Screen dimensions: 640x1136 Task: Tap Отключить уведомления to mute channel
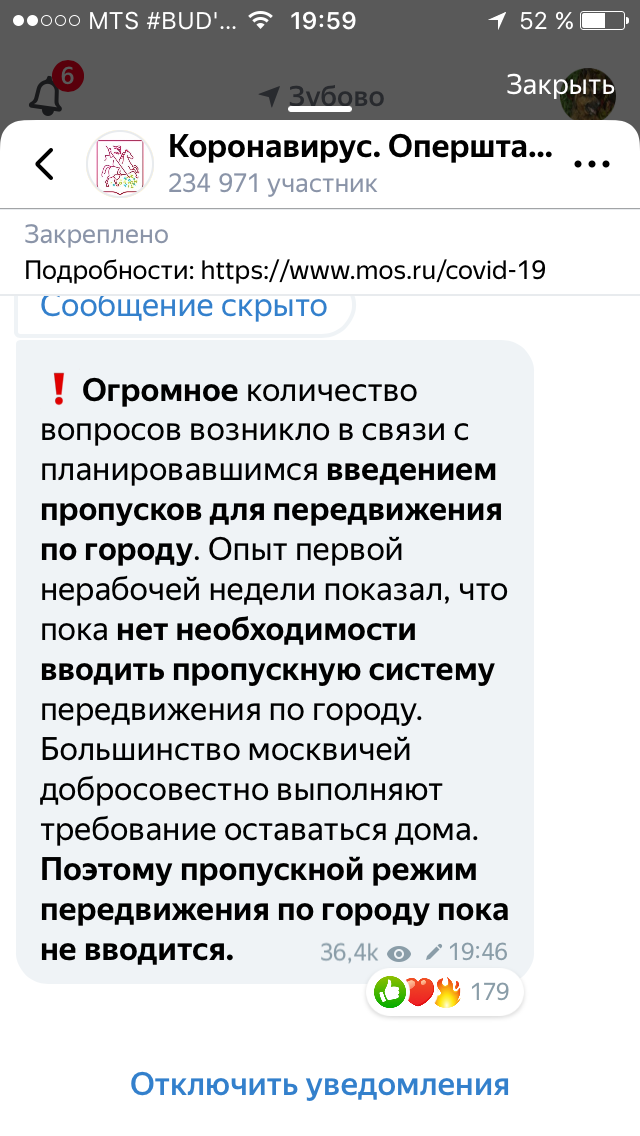click(320, 1084)
